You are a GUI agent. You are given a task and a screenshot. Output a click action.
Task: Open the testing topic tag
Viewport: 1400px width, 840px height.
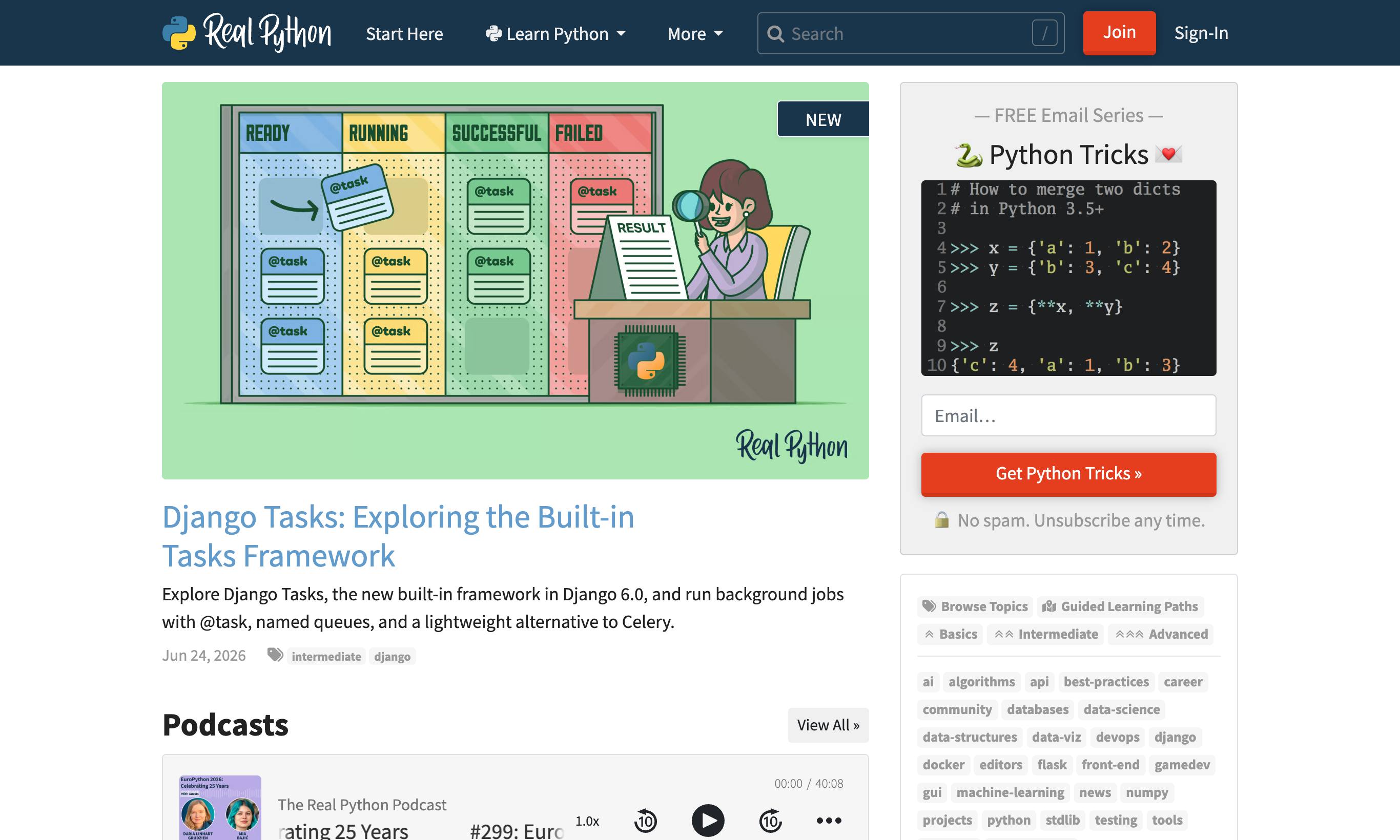[1115, 820]
